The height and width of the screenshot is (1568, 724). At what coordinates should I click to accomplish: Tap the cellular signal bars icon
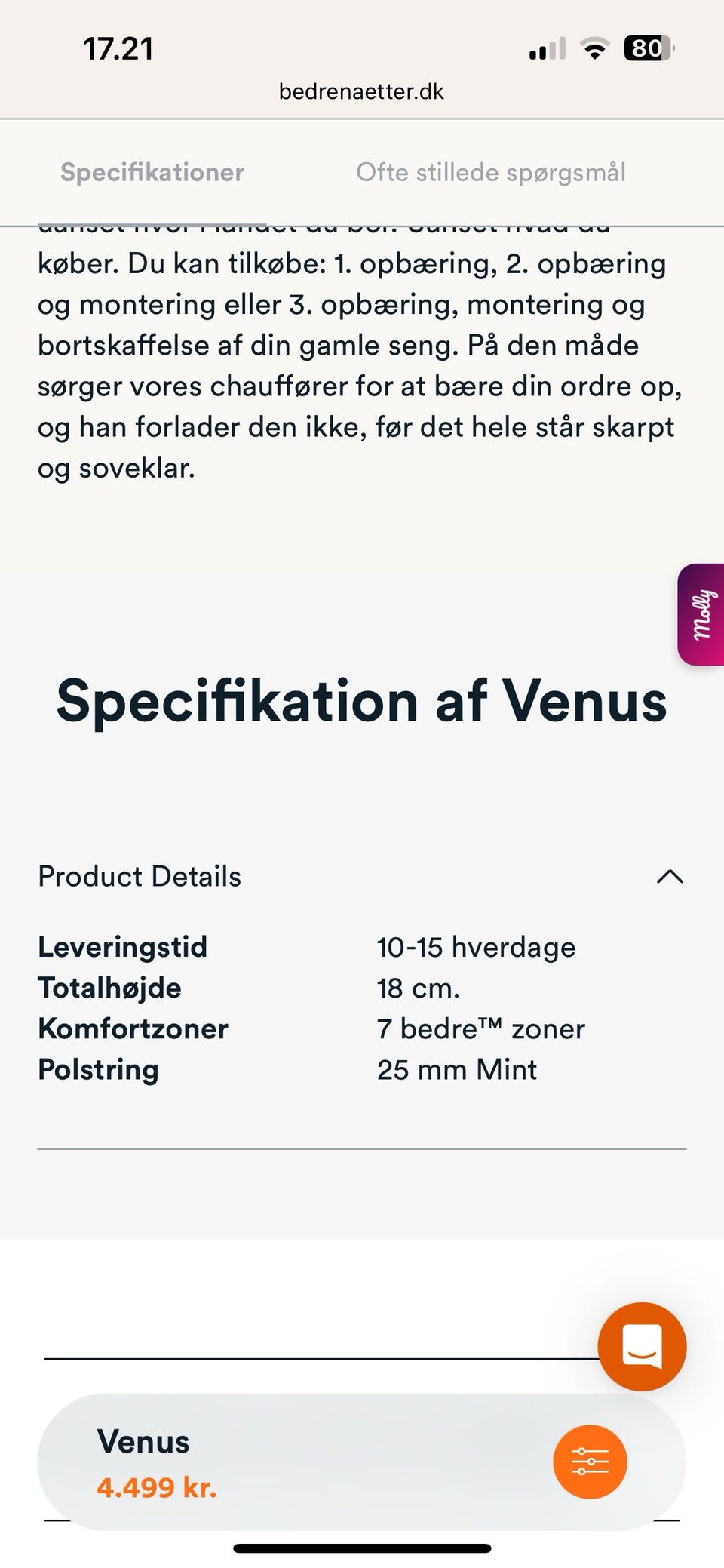click(548, 49)
